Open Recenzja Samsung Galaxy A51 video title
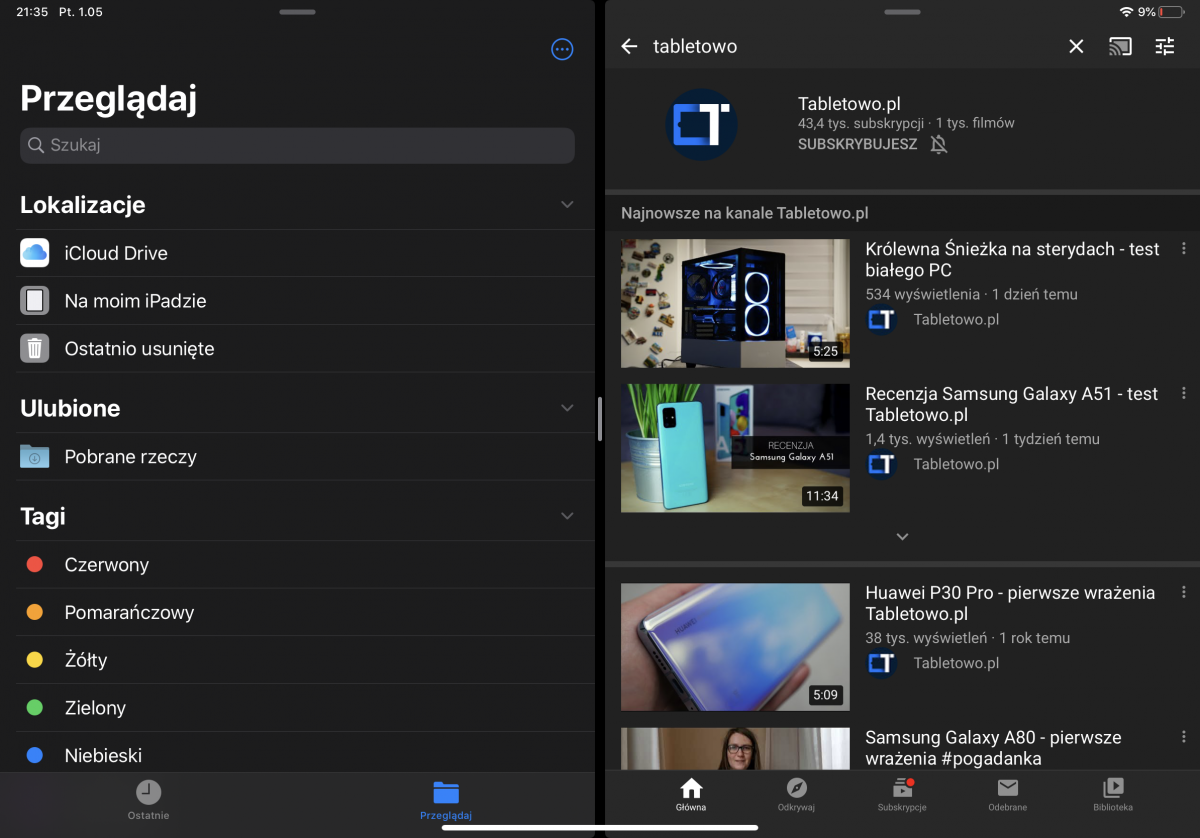Viewport: 1200px width, 838px height. (x=1011, y=404)
